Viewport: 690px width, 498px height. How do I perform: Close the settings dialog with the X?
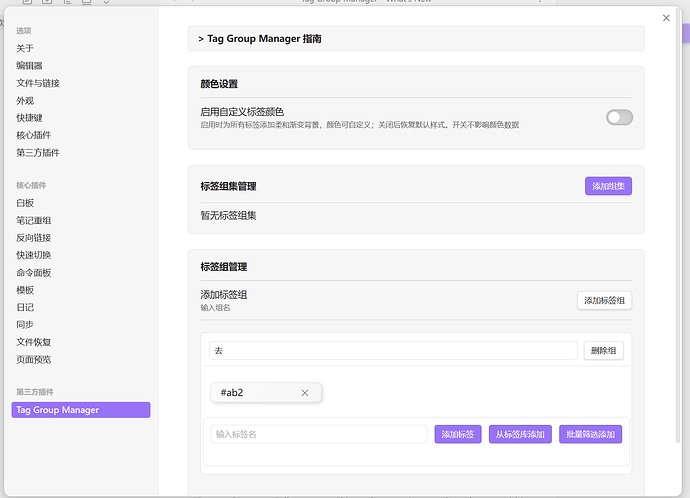(667, 18)
